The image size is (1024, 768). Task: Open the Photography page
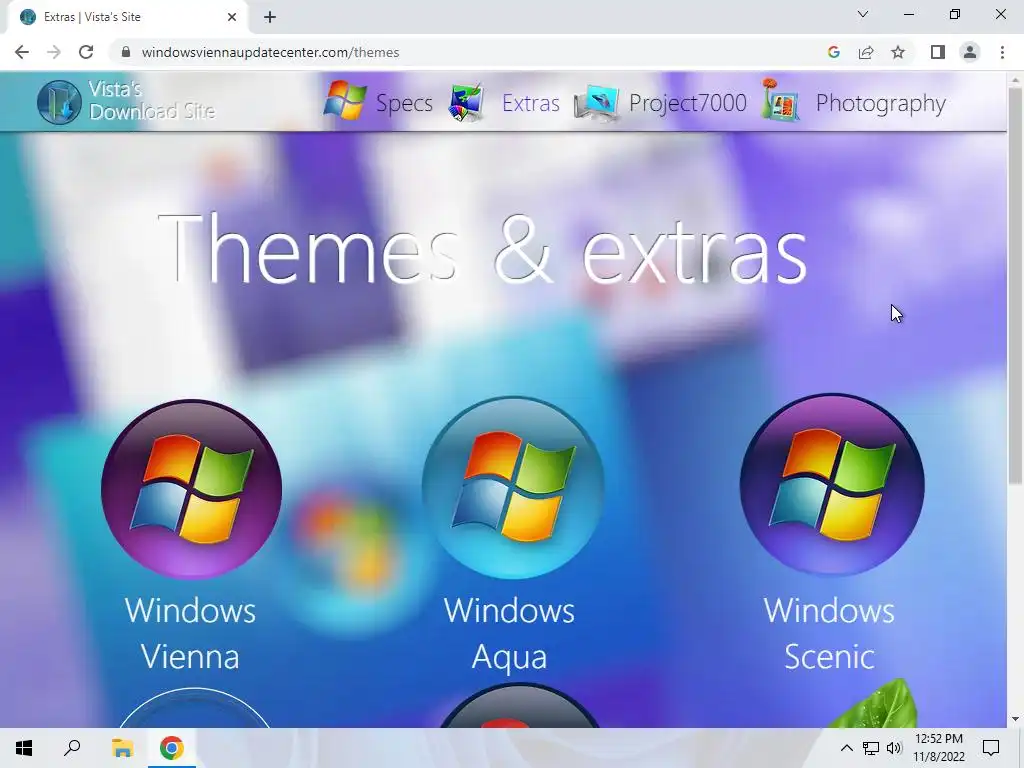[x=880, y=103]
